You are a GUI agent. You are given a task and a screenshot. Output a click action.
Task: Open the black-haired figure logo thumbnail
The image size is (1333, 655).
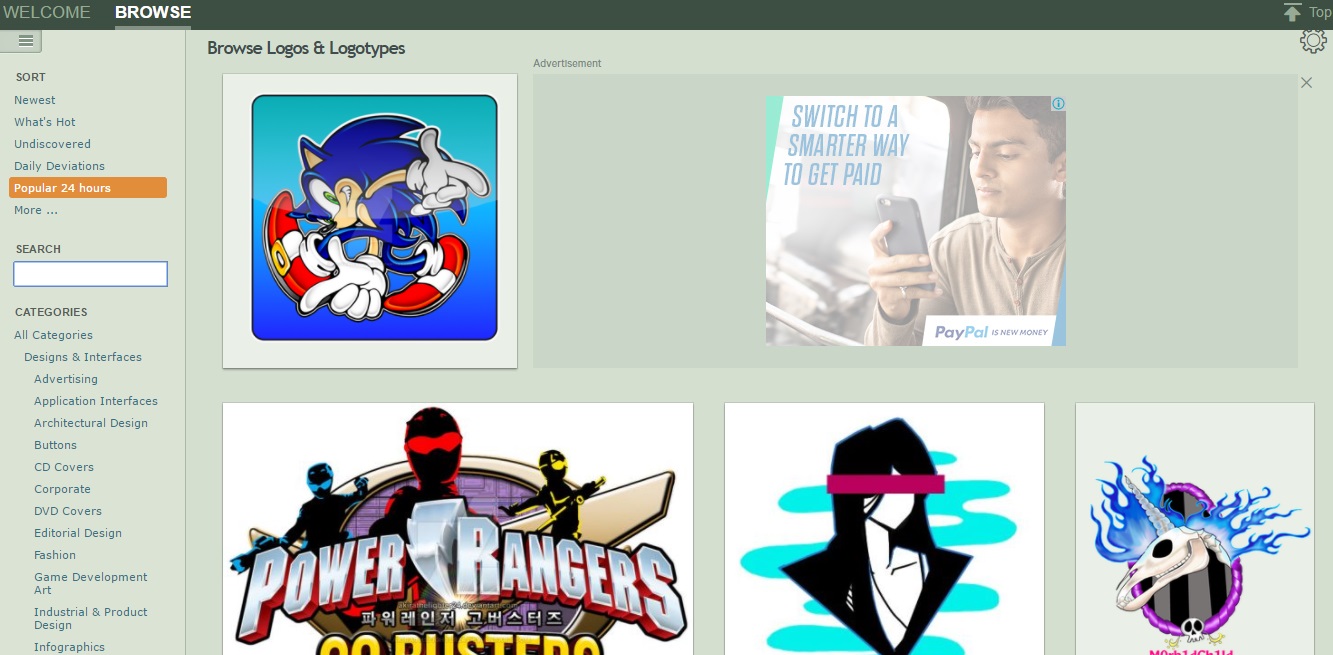884,529
